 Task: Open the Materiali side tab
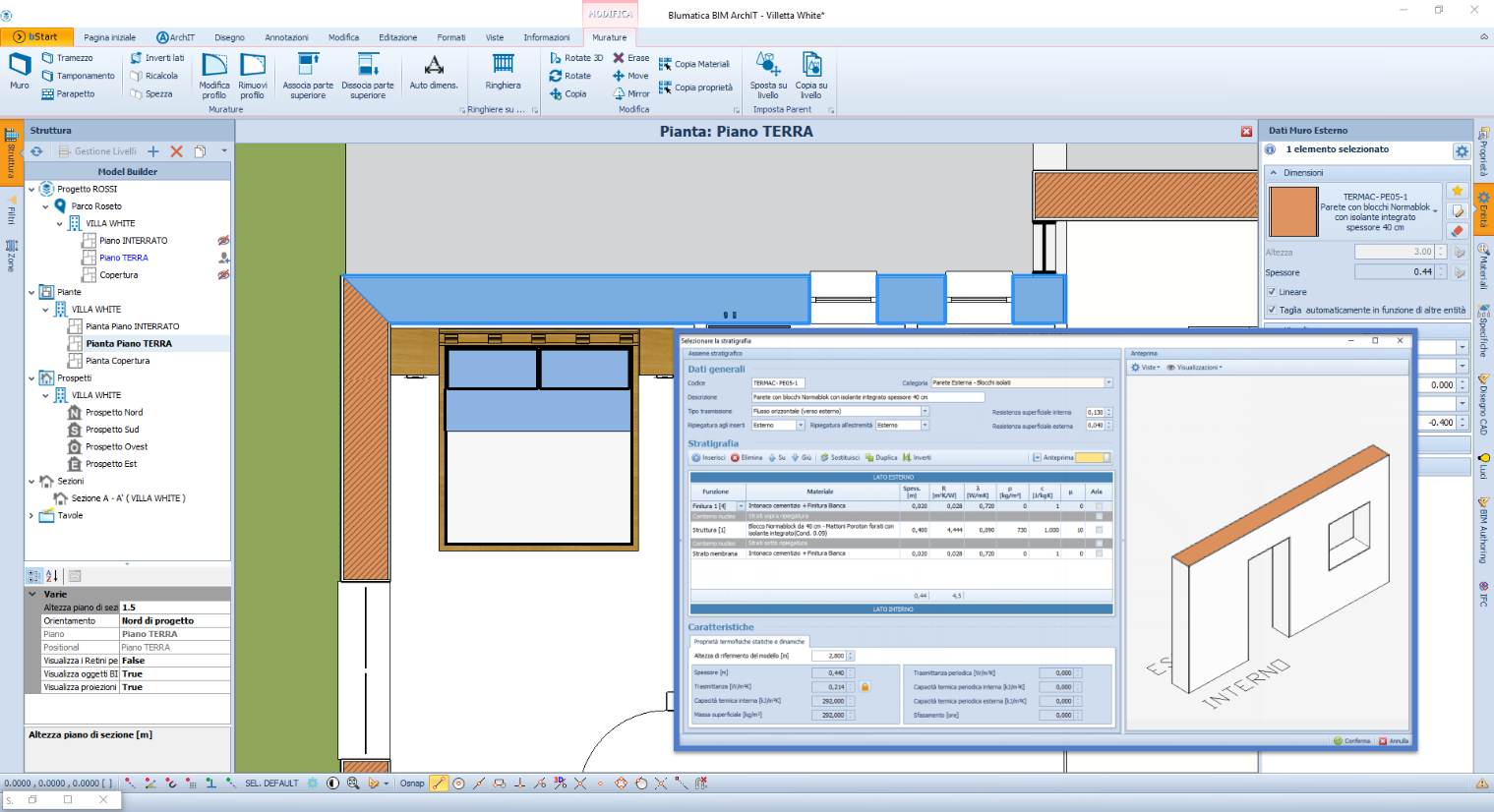tap(1483, 268)
